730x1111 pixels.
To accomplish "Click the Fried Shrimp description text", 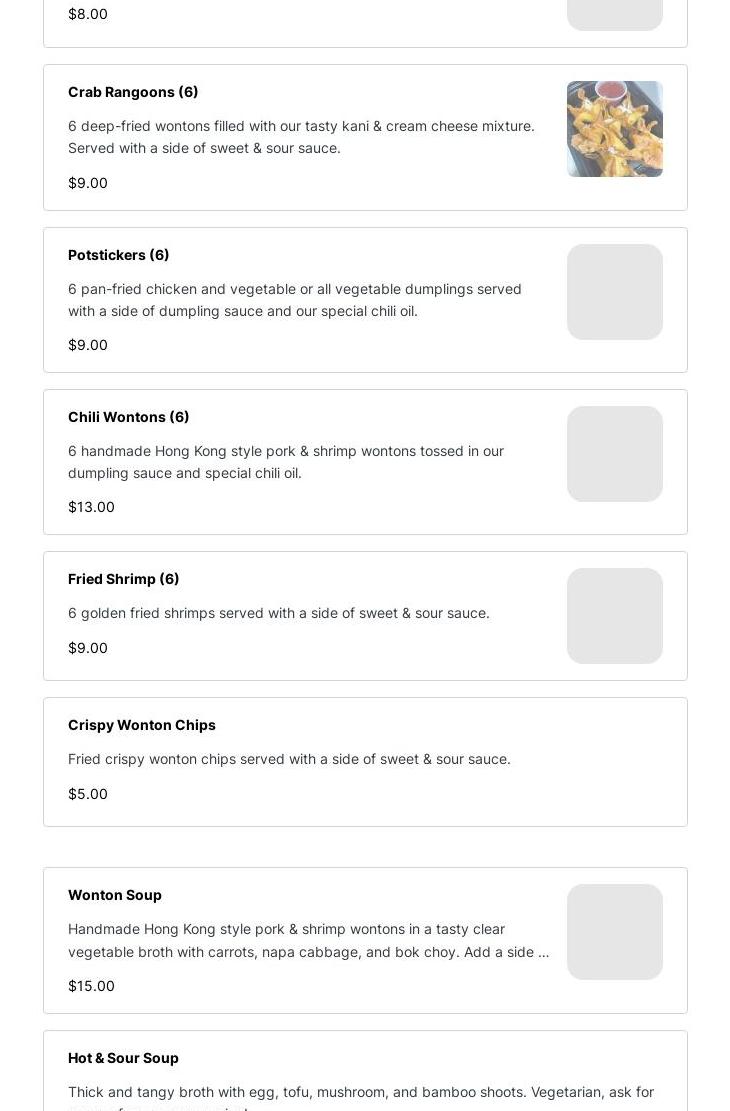I will pos(278,613).
